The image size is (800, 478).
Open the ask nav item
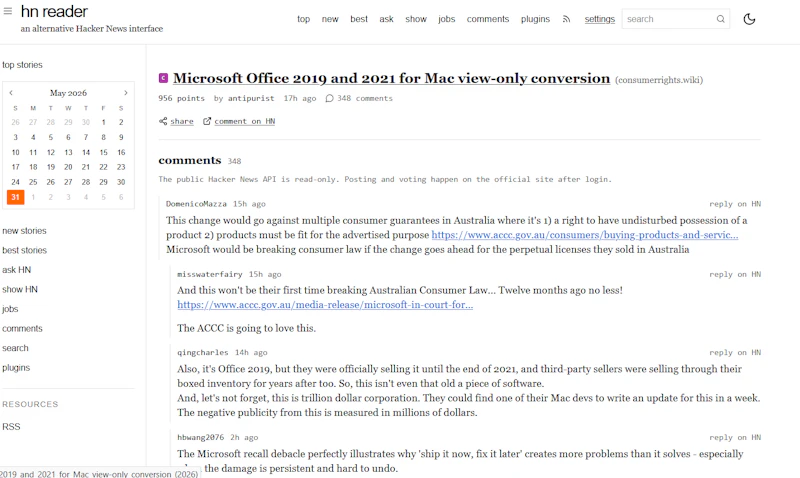(386, 19)
